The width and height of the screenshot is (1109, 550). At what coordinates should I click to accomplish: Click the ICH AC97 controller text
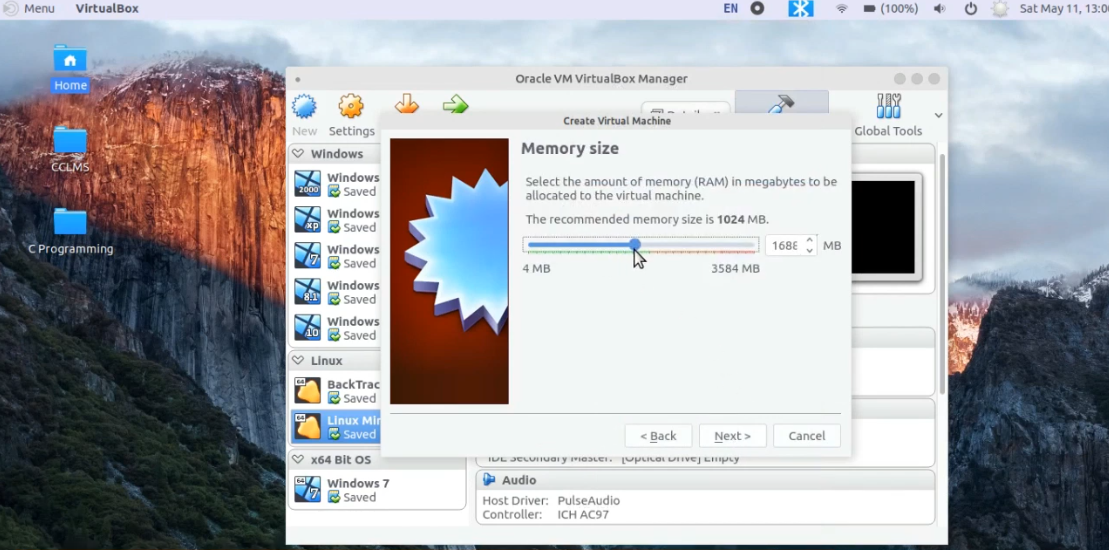583,515
